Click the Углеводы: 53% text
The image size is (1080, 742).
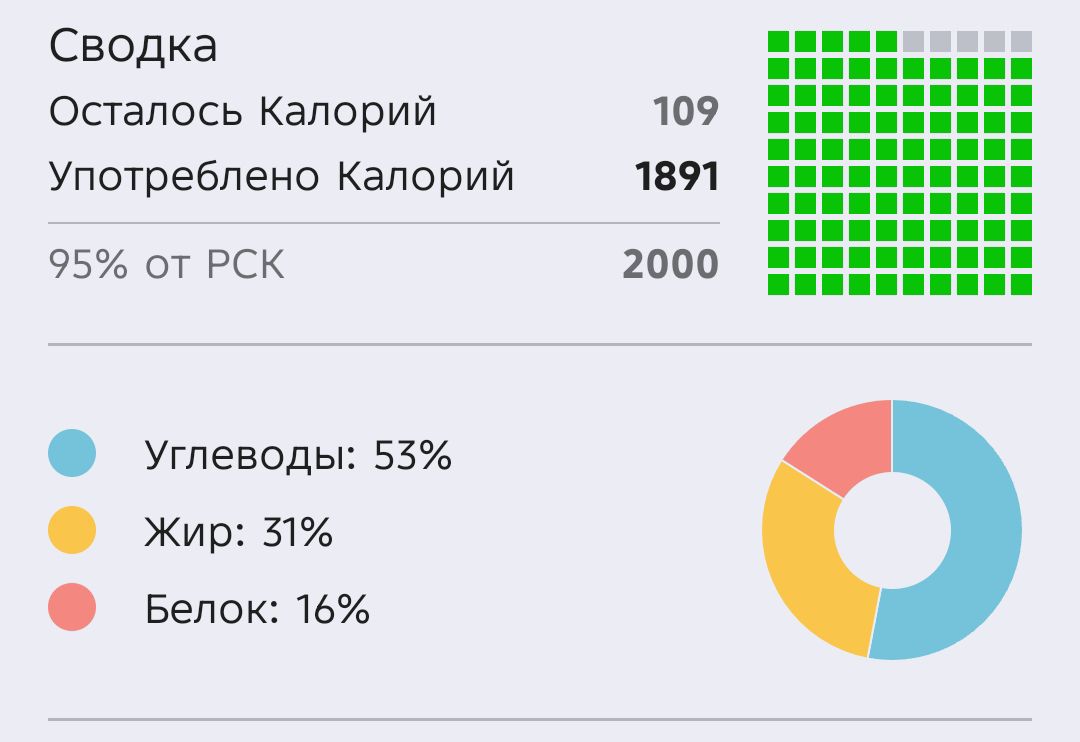pos(298,455)
